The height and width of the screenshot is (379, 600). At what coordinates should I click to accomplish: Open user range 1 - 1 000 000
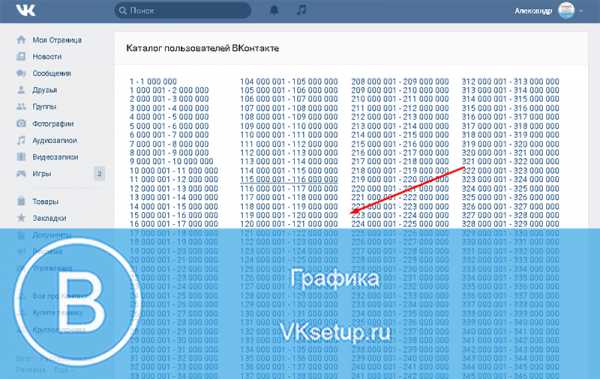(153, 82)
